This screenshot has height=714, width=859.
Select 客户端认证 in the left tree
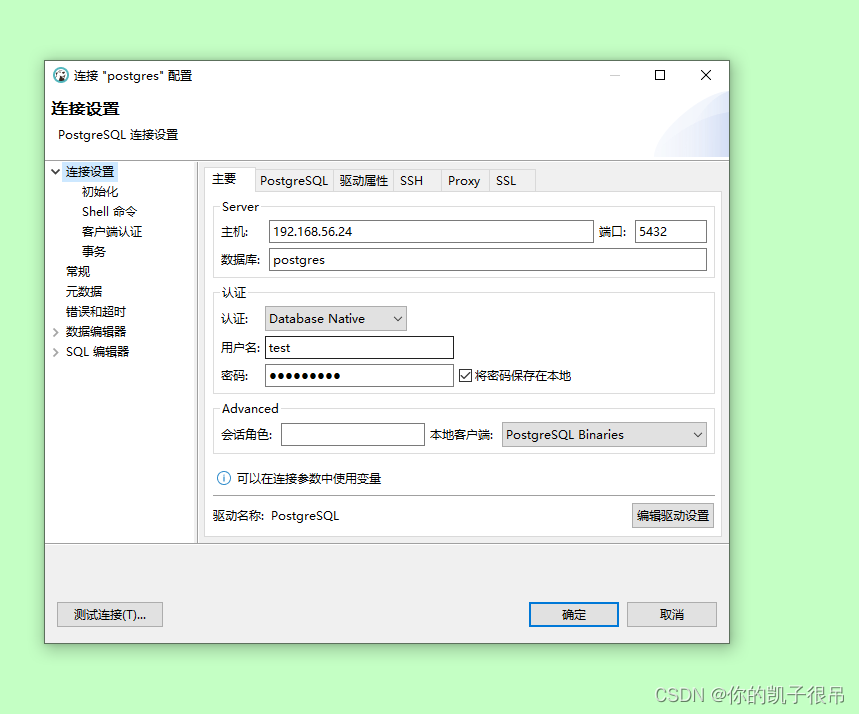click(x=112, y=232)
